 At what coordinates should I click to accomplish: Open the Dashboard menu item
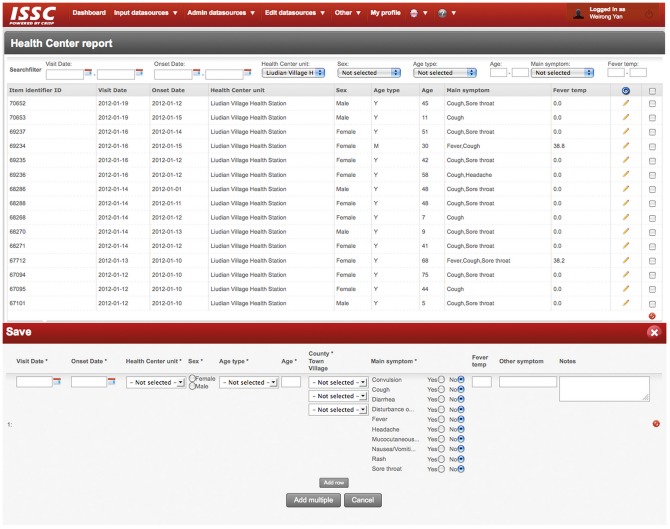[x=89, y=13]
